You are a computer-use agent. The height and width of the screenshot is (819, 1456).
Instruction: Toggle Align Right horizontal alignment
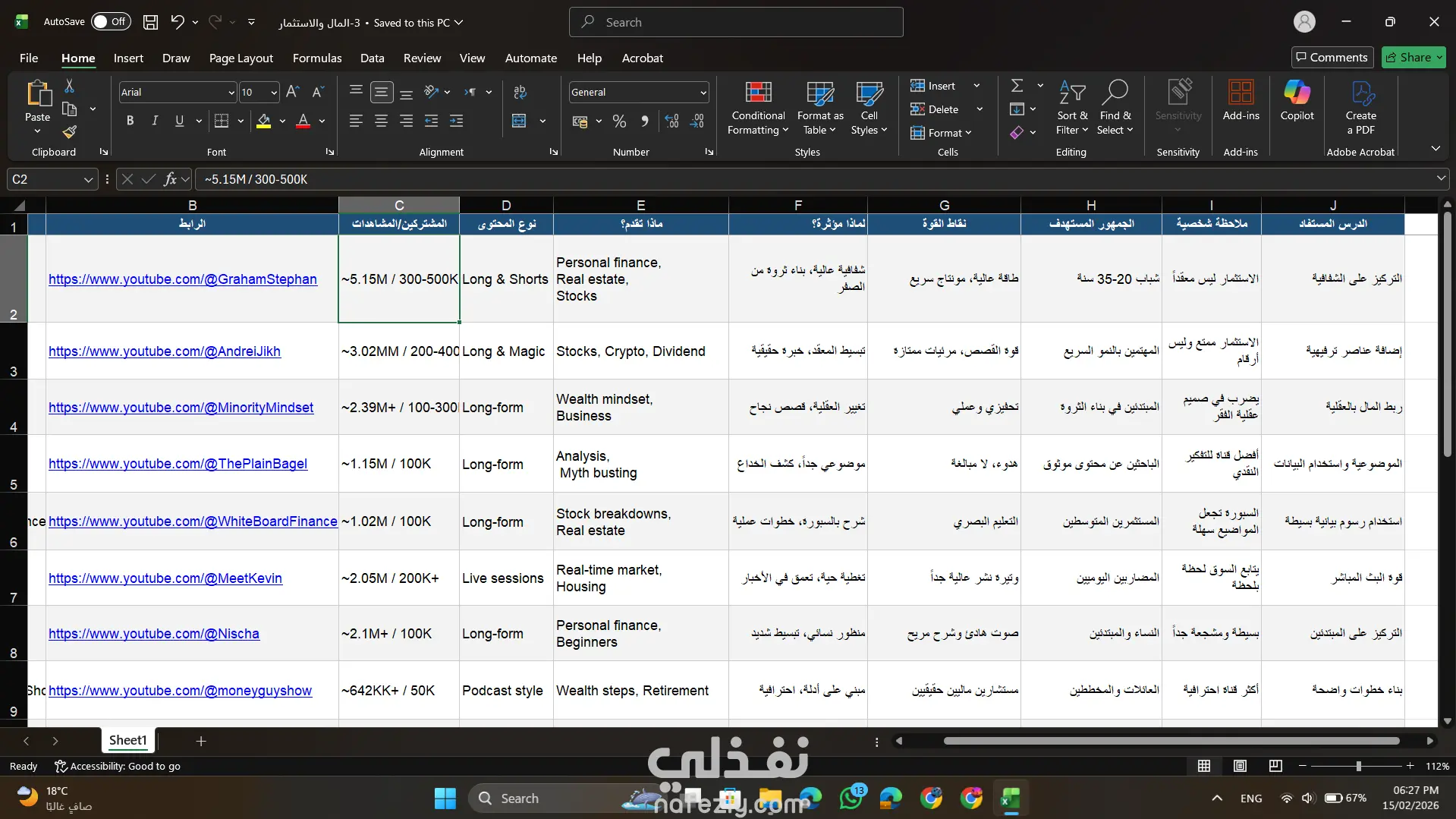[x=406, y=121]
